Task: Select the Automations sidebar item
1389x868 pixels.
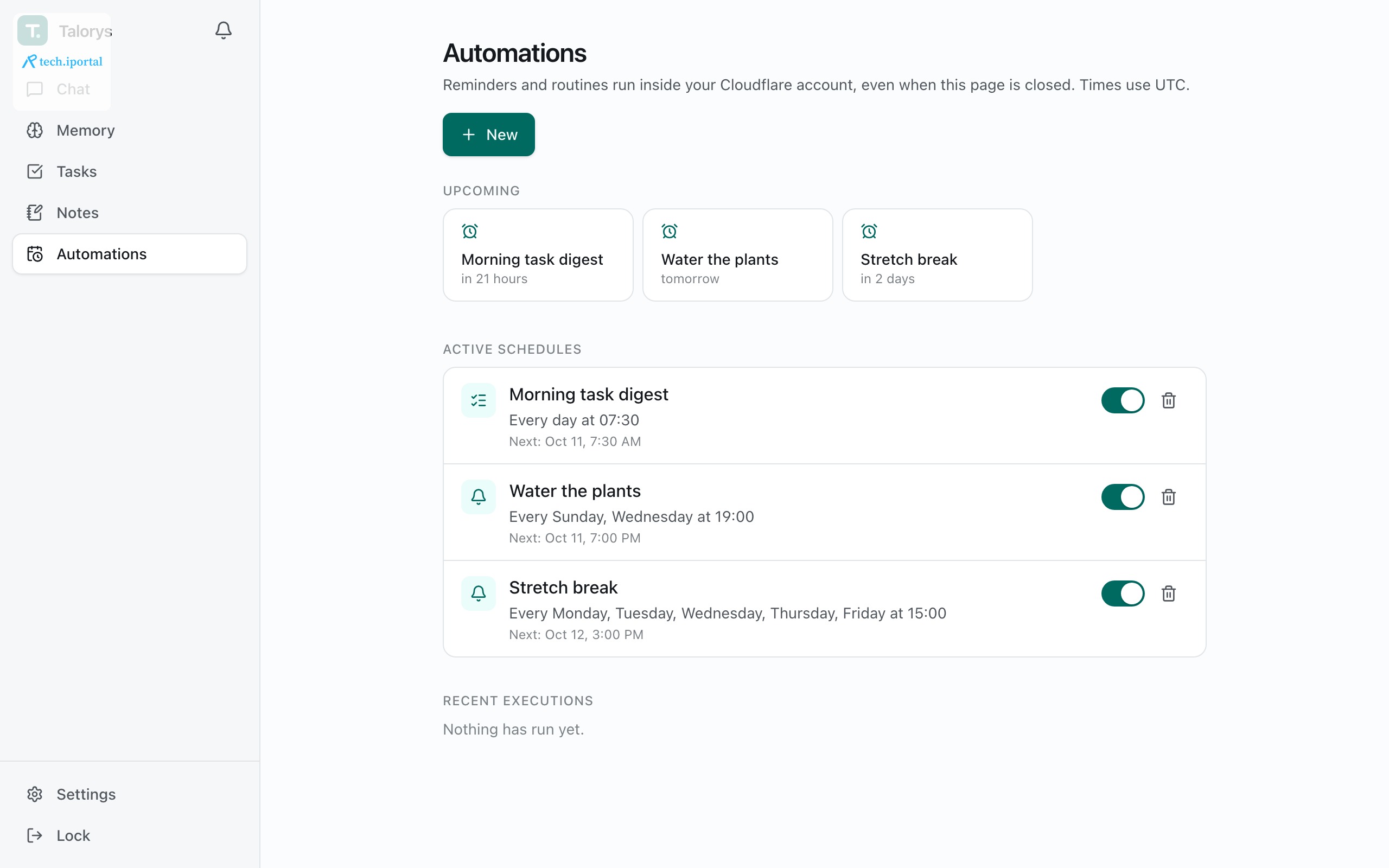Action: 130,254
